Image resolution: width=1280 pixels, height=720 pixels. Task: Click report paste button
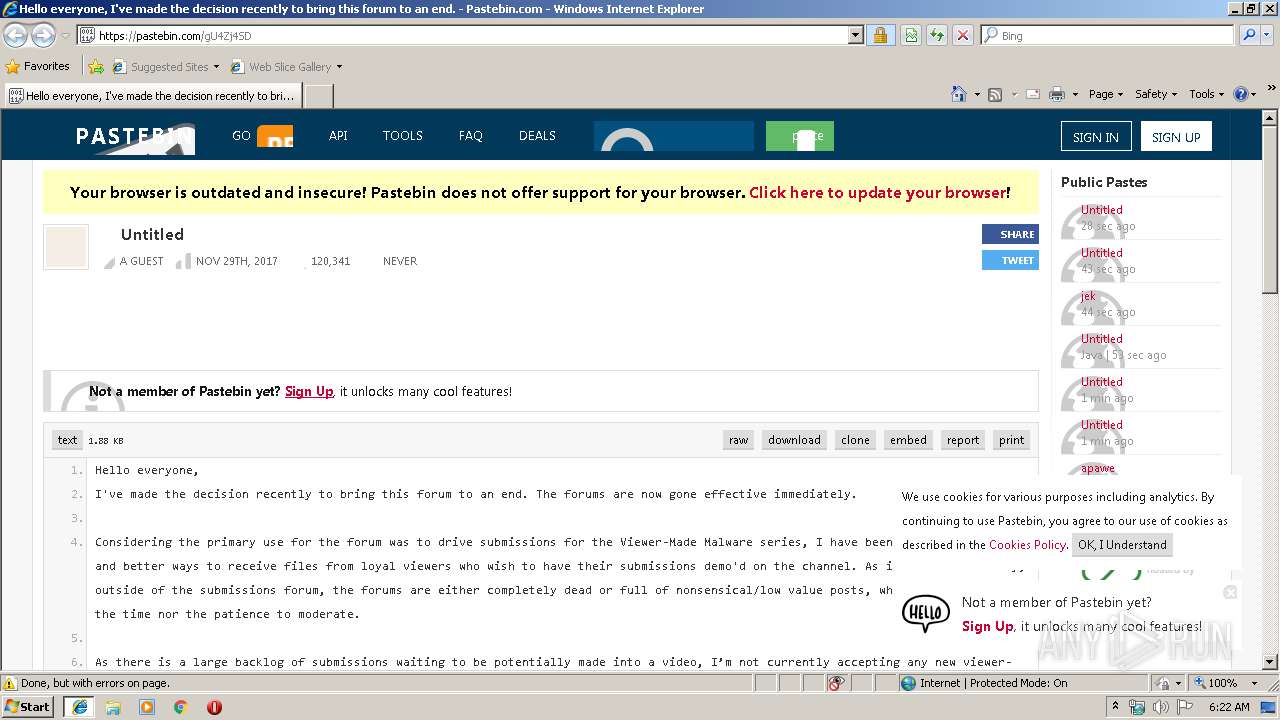(x=963, y=440)
